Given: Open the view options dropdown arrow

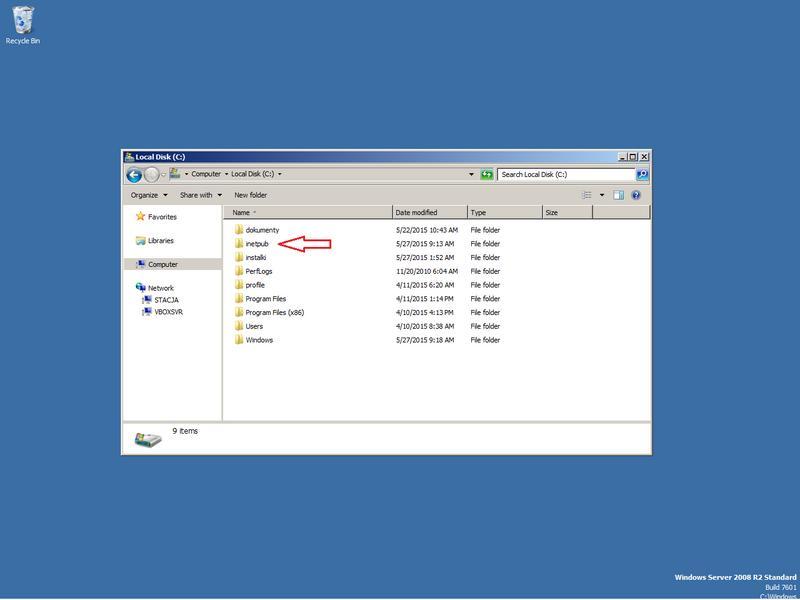Looking at the screenshot, I should (x=602, y=195).
